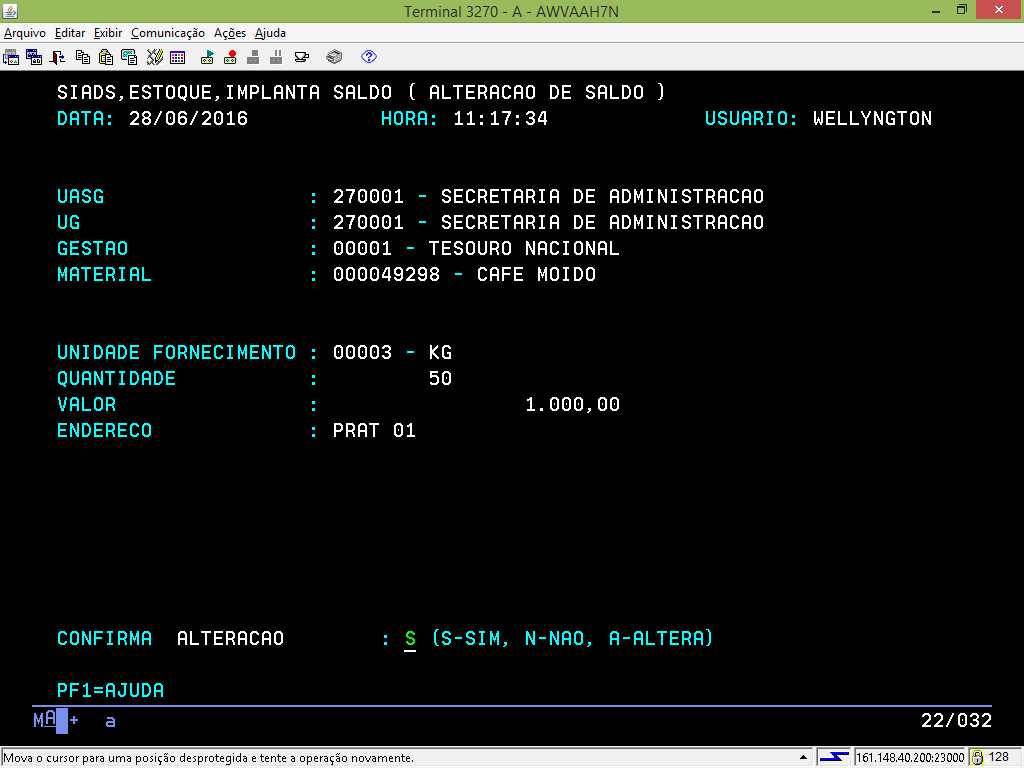Viewport: 1024px width, 768px height.
Task: Click the printer icon in toolbar
Action: (x=334, y=57)
